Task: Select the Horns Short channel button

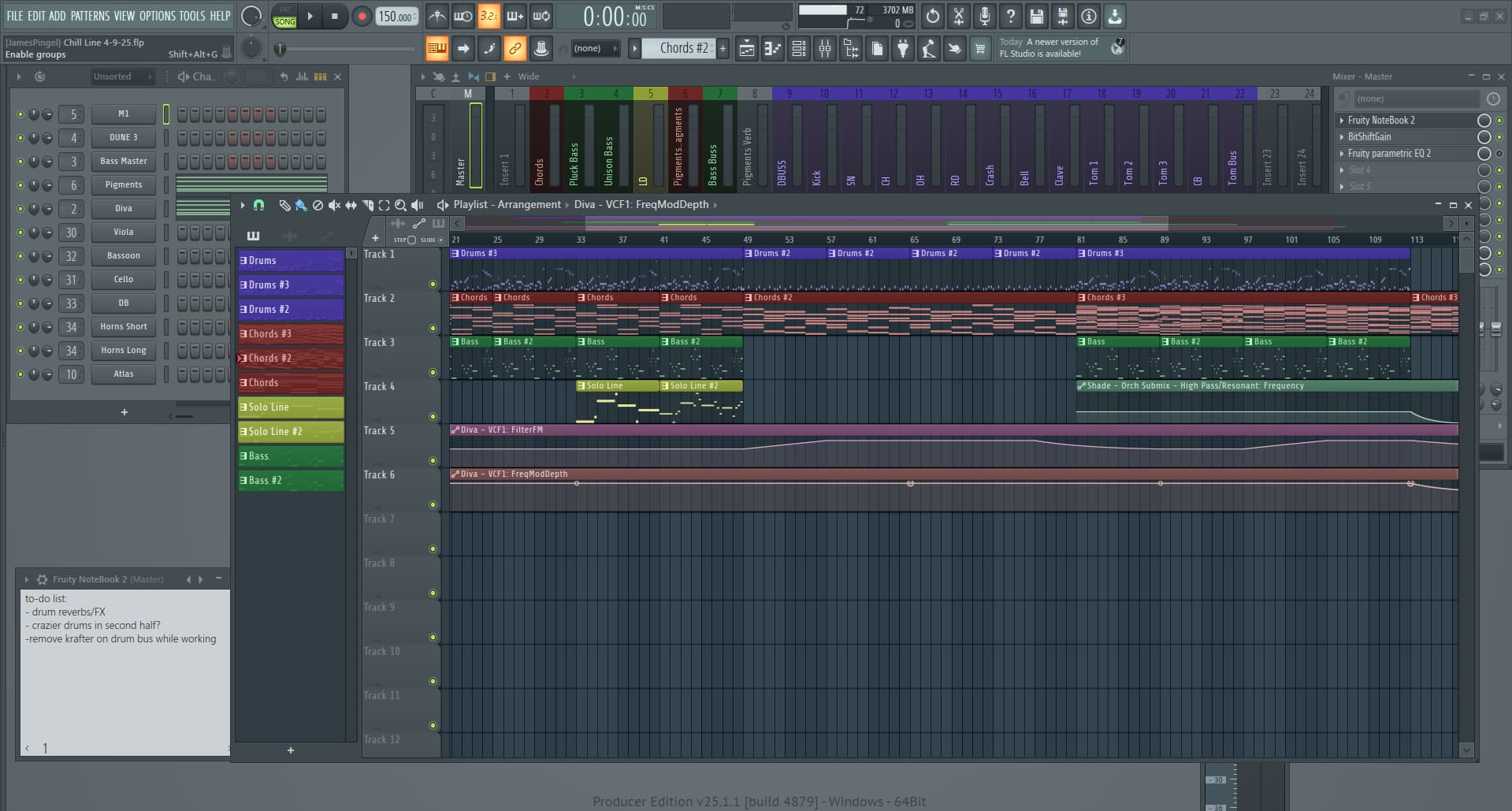Action: tap(123, 327)
